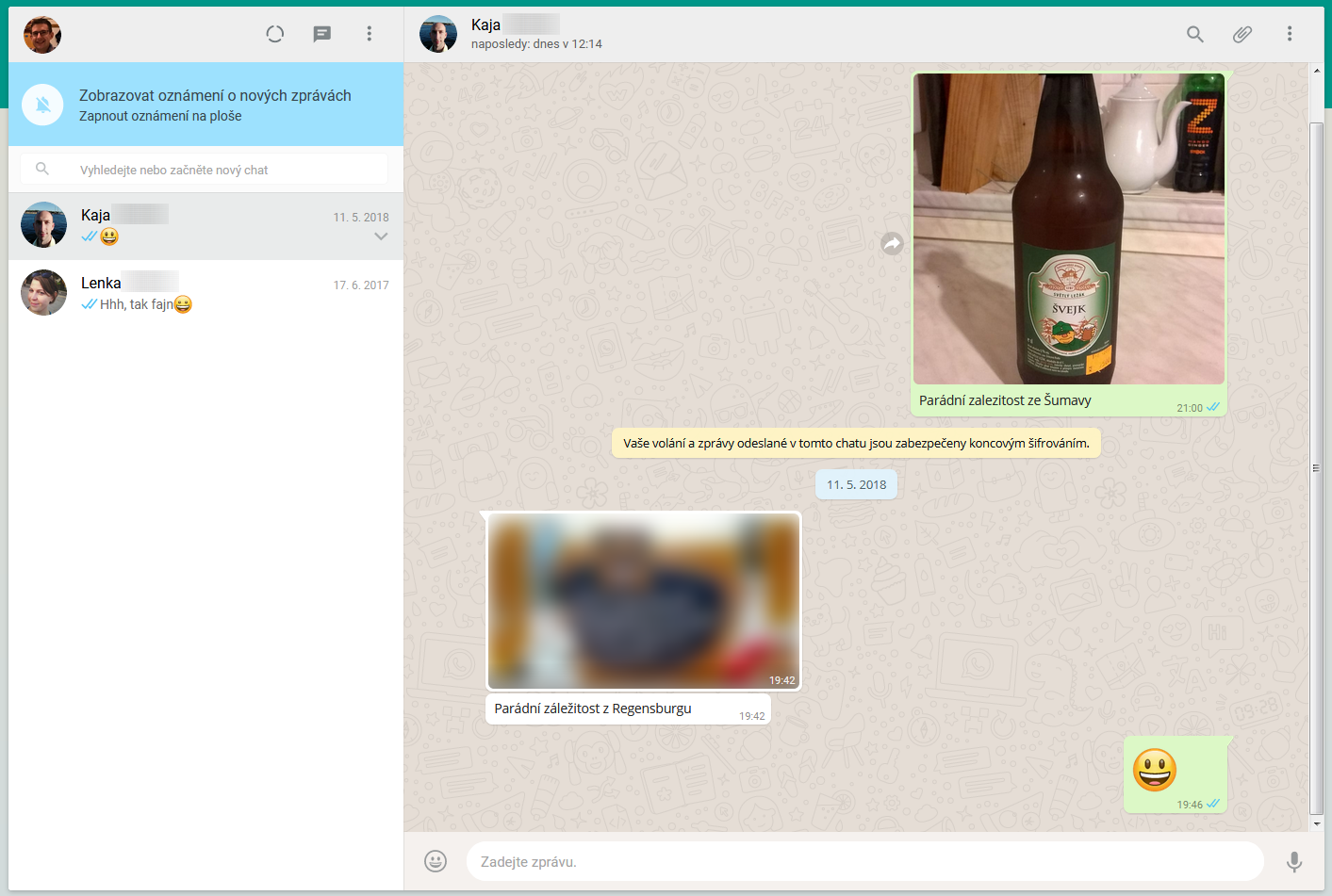Click Lenka preview text 'Hhh, tak fajn'
The image size is (1332, 896).
coord(137,304)
